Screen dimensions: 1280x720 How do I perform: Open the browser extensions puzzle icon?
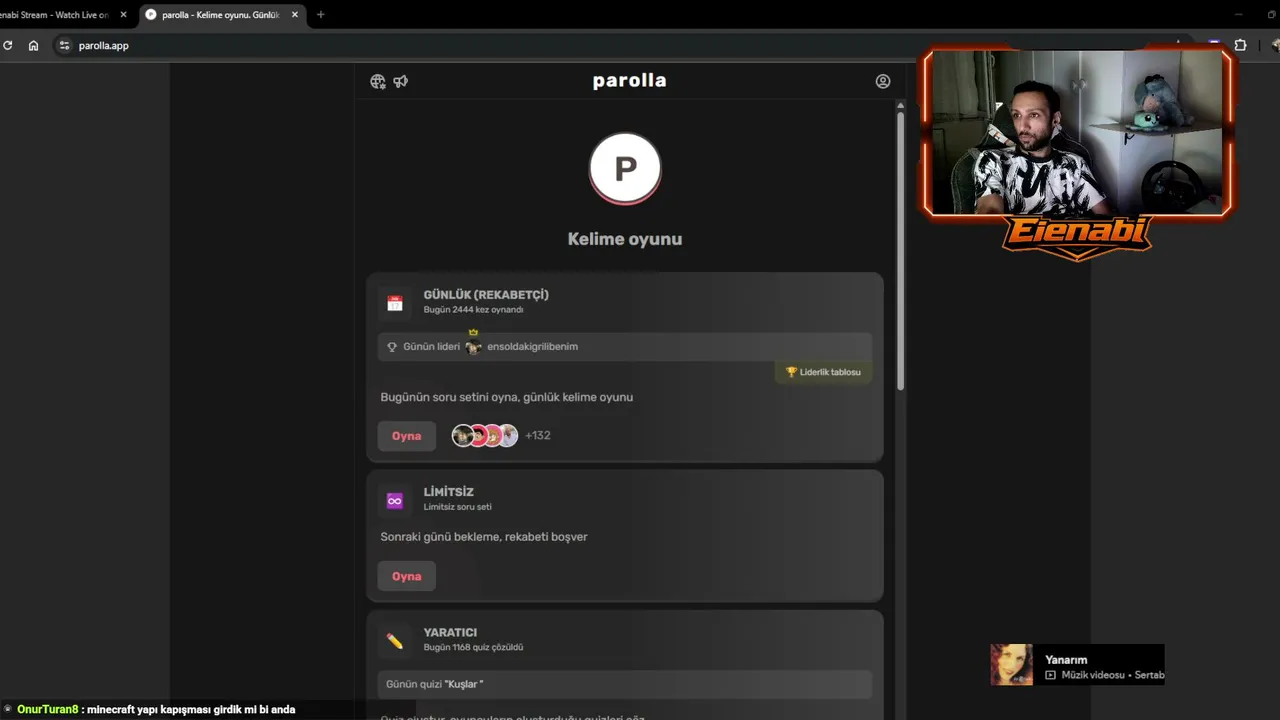(x=1240, y=45)
